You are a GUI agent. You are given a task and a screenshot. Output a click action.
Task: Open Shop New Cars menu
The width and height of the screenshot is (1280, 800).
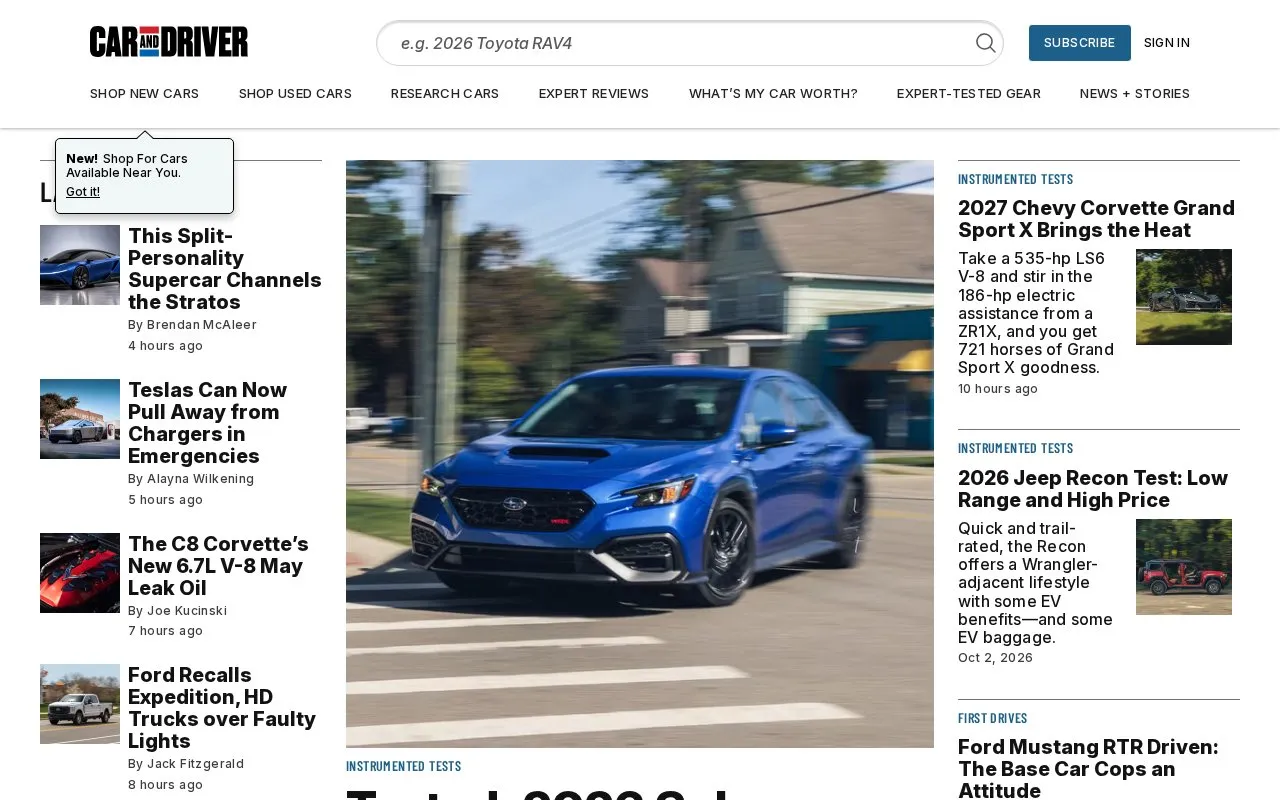(144, 94)
